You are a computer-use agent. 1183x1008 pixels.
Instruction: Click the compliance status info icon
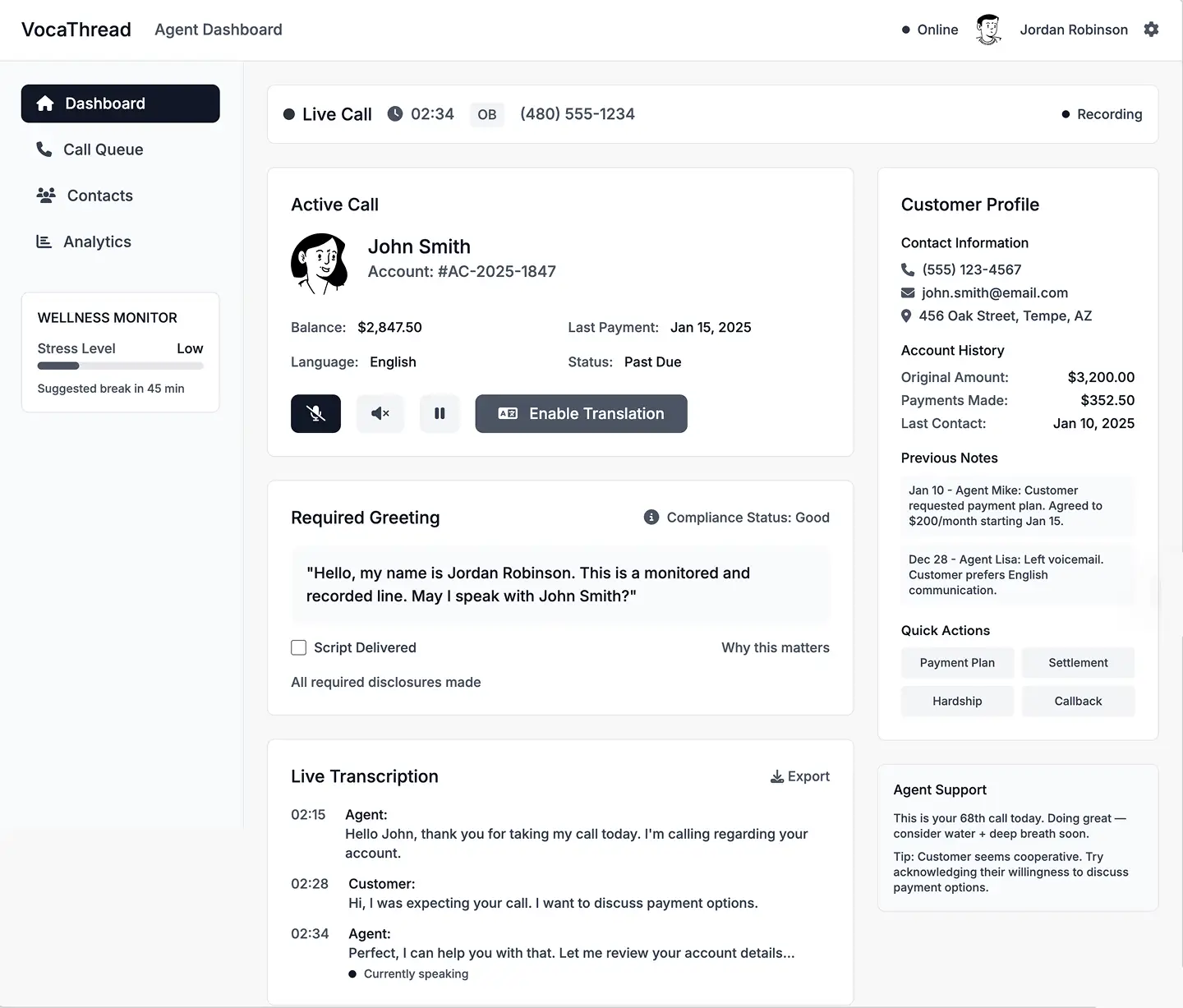tap(650, 518)
